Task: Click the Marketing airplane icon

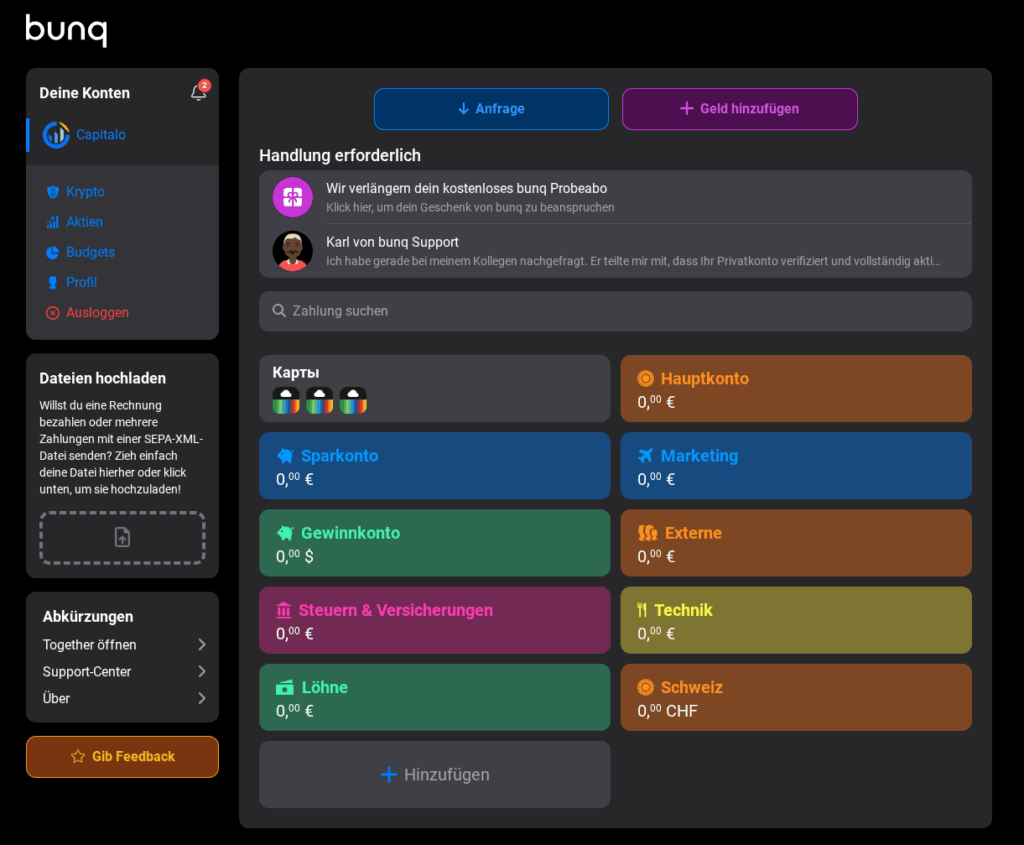Action: point(645,455)
